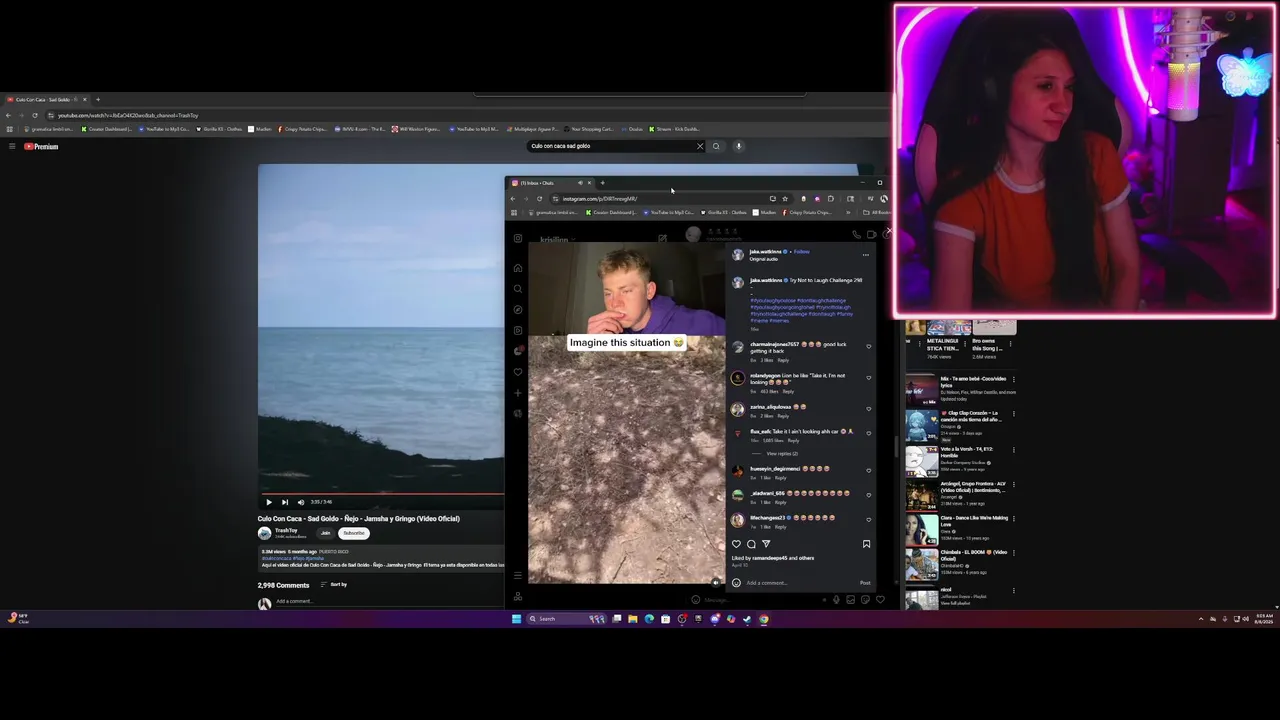
Task: Focus the Instagram Add a comment field
Action: click(800, 583)
